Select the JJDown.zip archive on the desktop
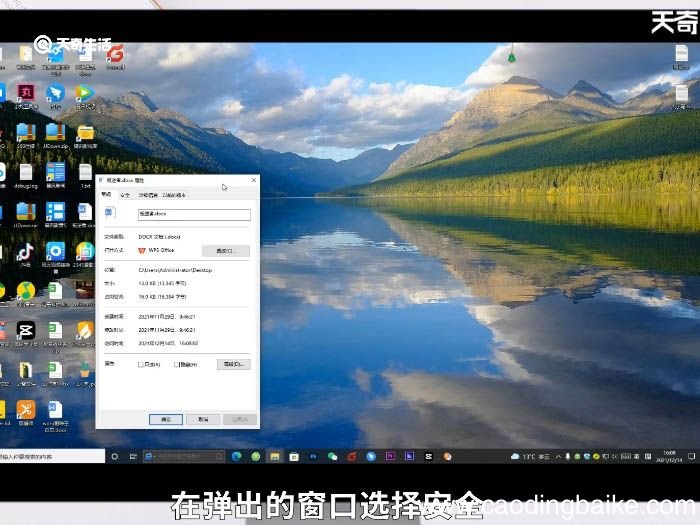Image resolution: width=700 pixels, height=525 pixels. 55,134
